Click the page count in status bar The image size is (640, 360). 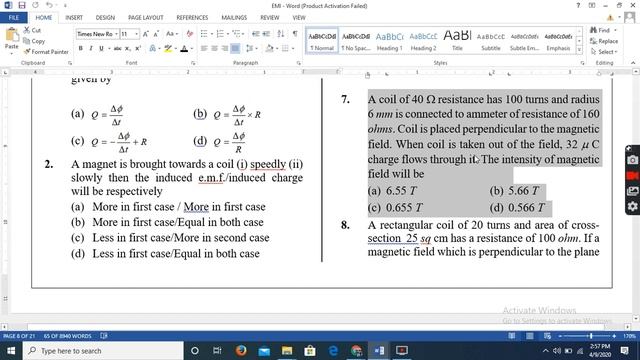click(19, 336)
